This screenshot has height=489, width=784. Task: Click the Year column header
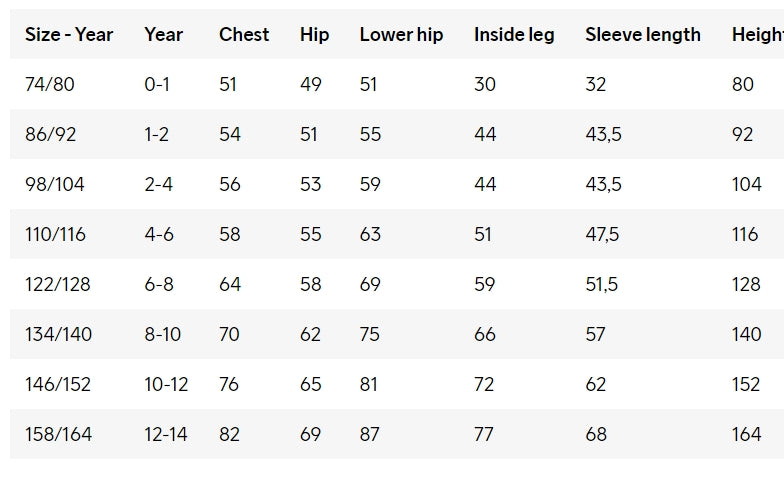tap(163, 34)
